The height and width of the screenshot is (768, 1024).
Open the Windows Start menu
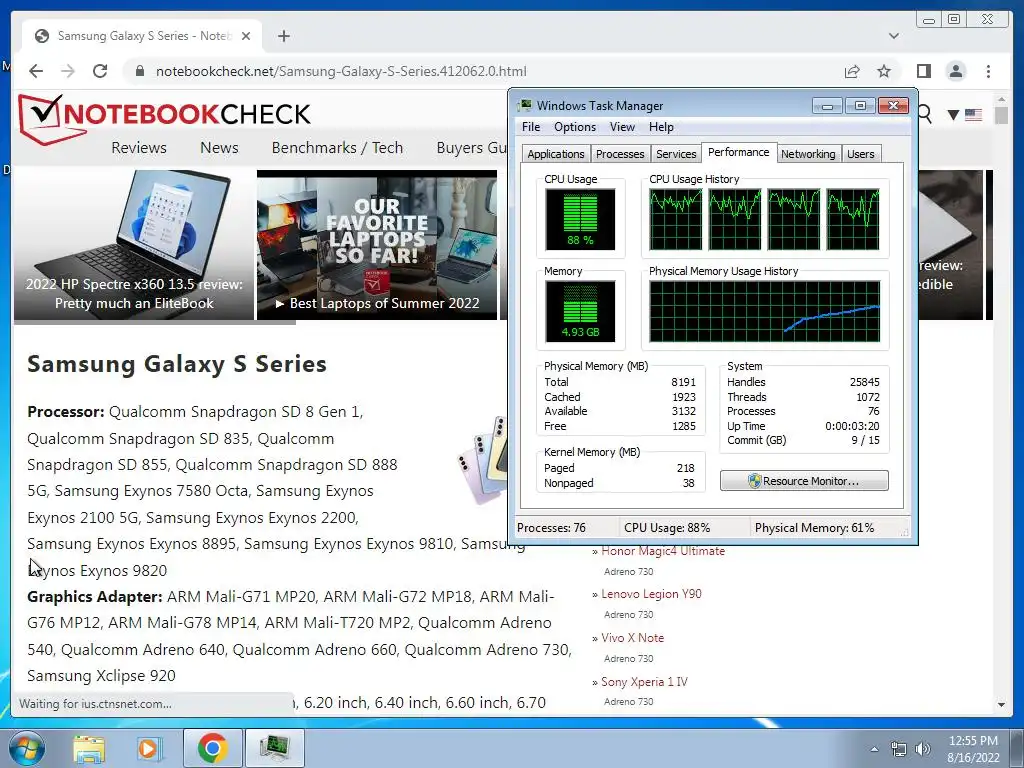(26, 748)
